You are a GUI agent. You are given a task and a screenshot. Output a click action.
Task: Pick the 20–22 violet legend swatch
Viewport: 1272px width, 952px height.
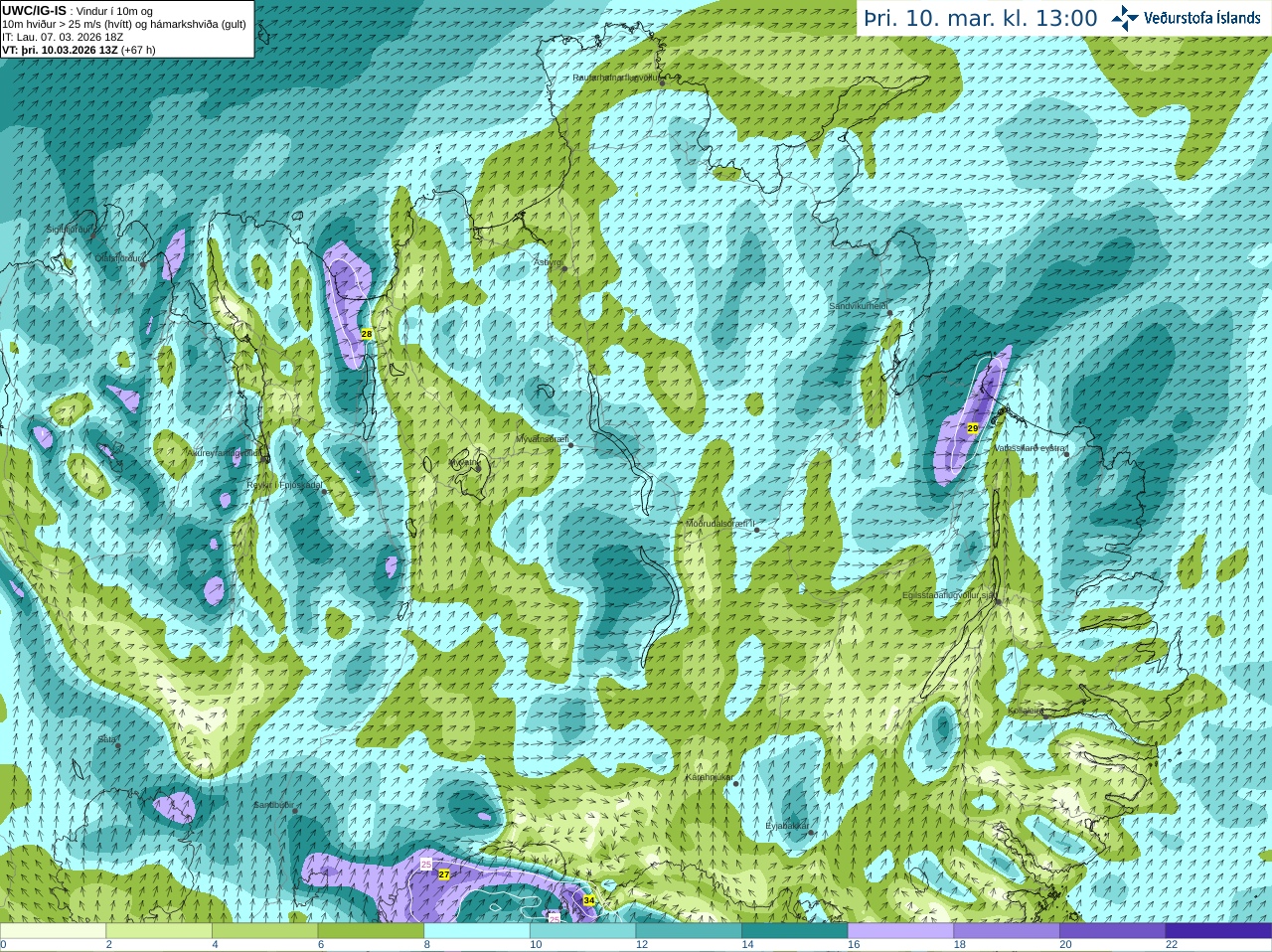[x=1113, y=931]
